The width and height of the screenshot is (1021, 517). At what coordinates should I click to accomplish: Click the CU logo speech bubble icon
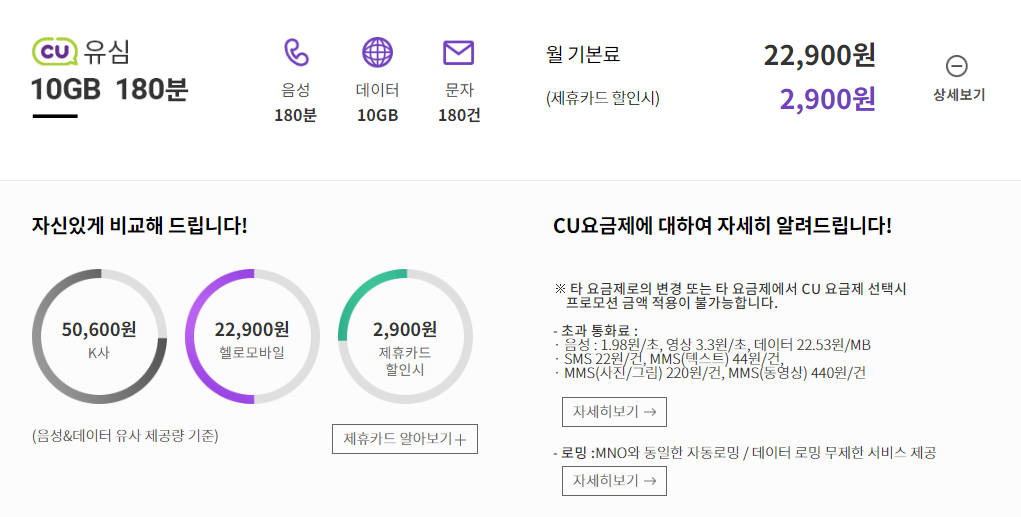click(55, 52)
